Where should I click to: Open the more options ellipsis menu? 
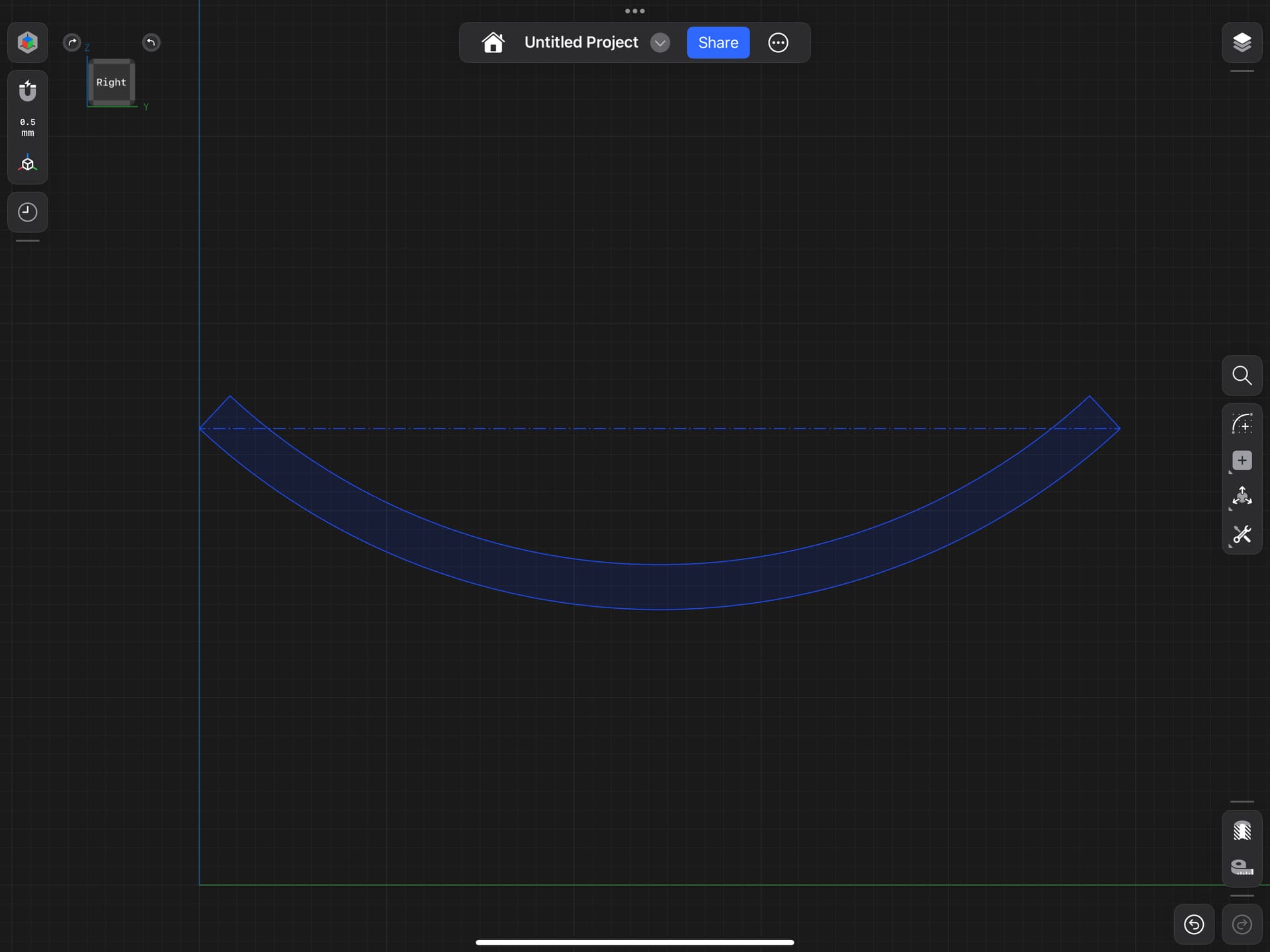point(778,42)
